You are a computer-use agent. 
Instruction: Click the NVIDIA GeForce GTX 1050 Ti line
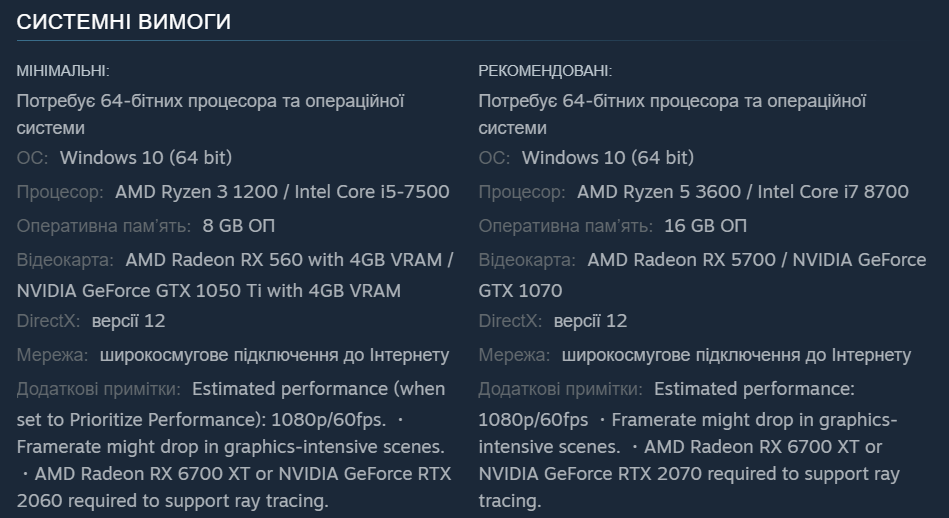(208, 291)
